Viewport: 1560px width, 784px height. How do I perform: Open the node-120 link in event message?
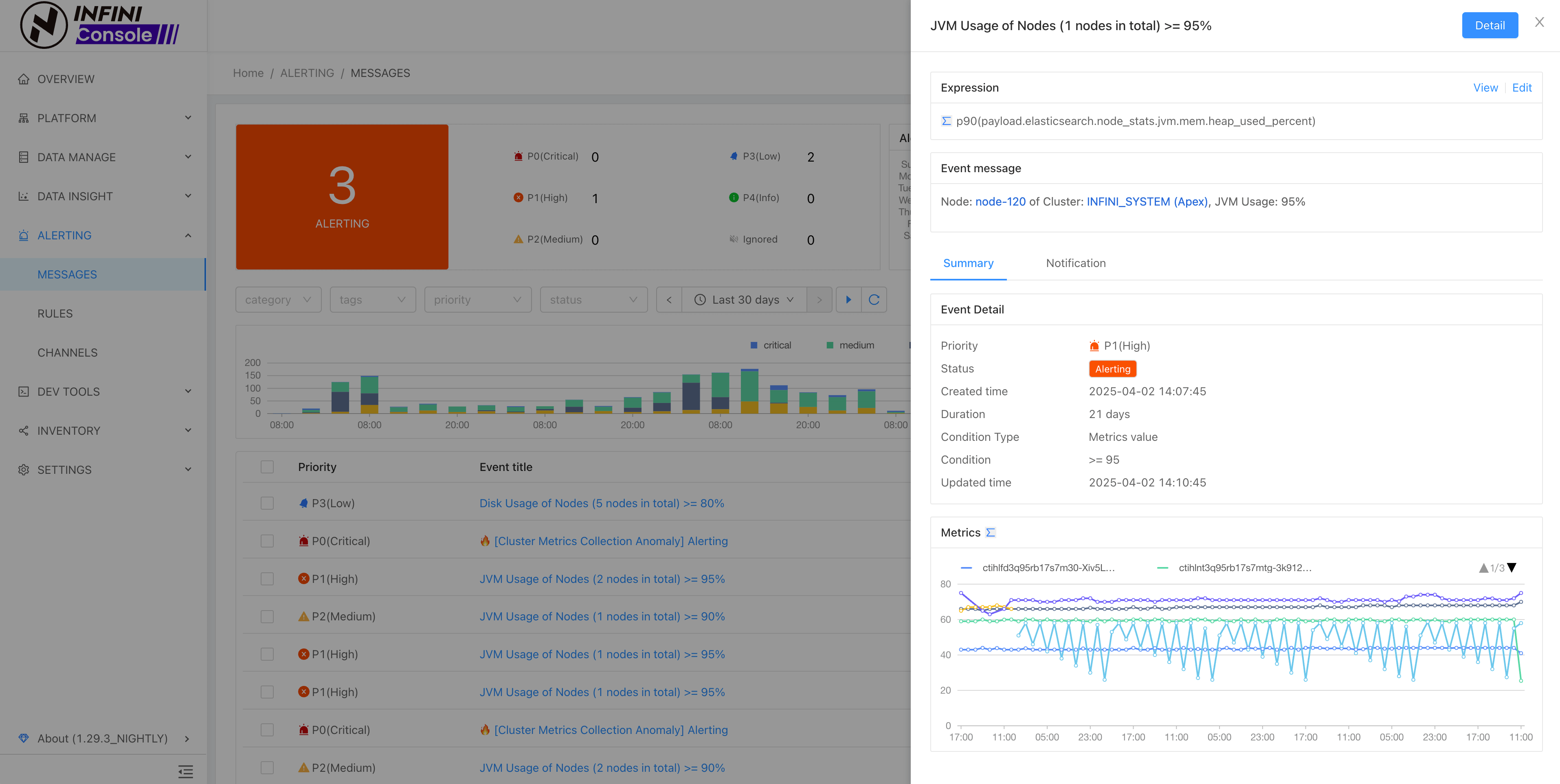tap(1000, 201)
